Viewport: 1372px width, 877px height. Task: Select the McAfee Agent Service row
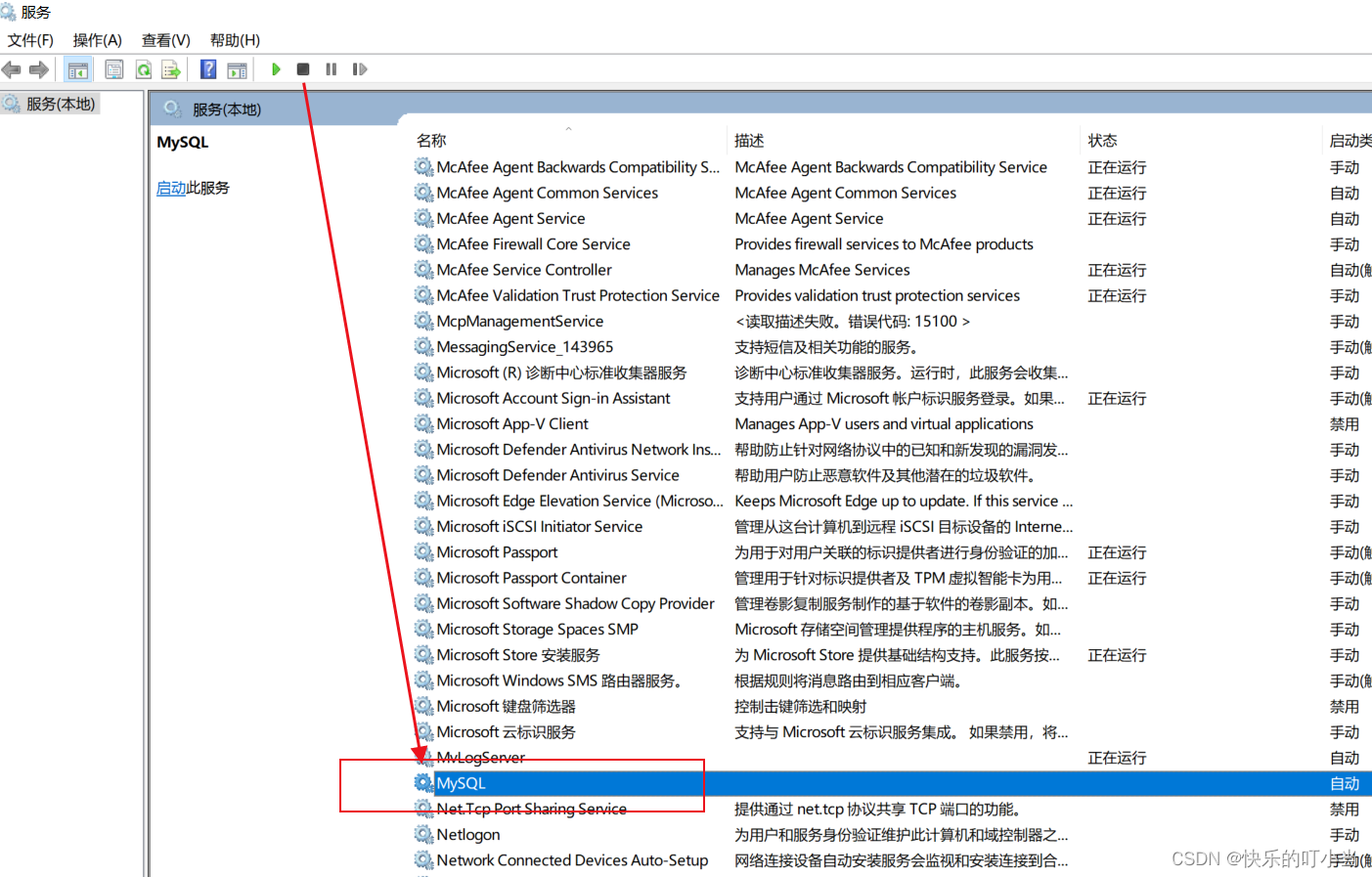[891, 219]
